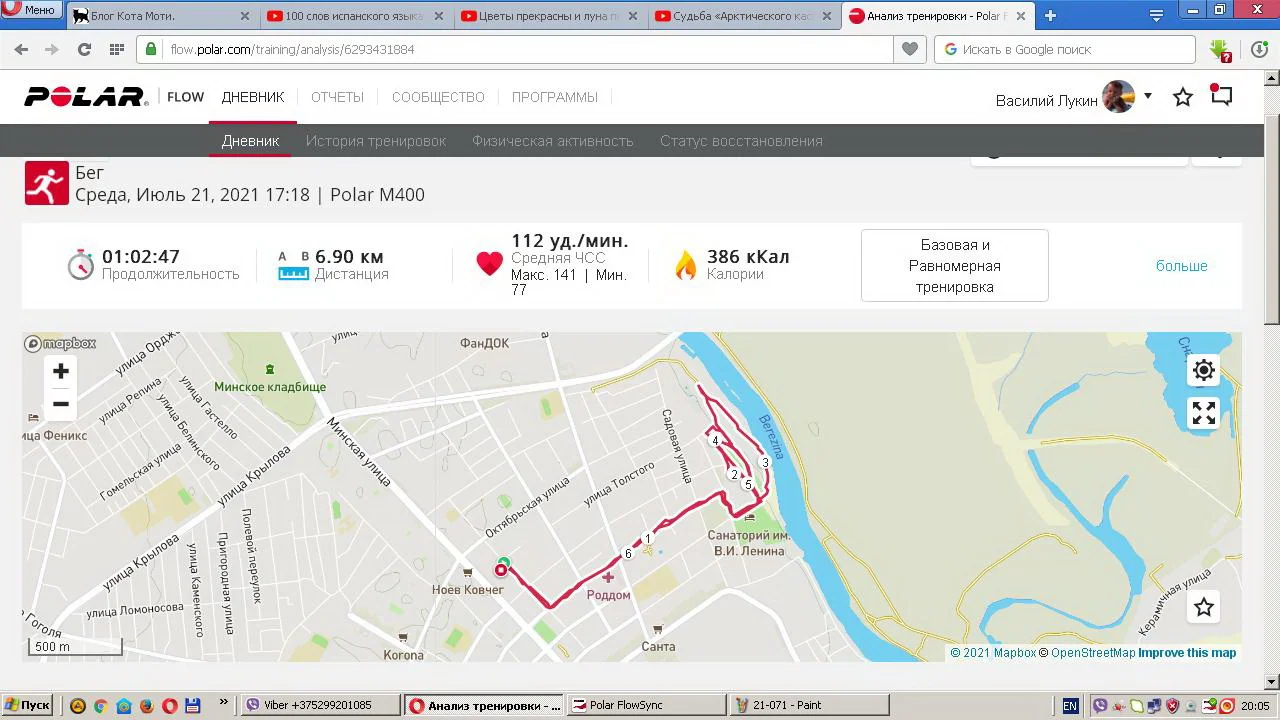
Task: Zoom out the map with minus button
Action: coord(61,404)
